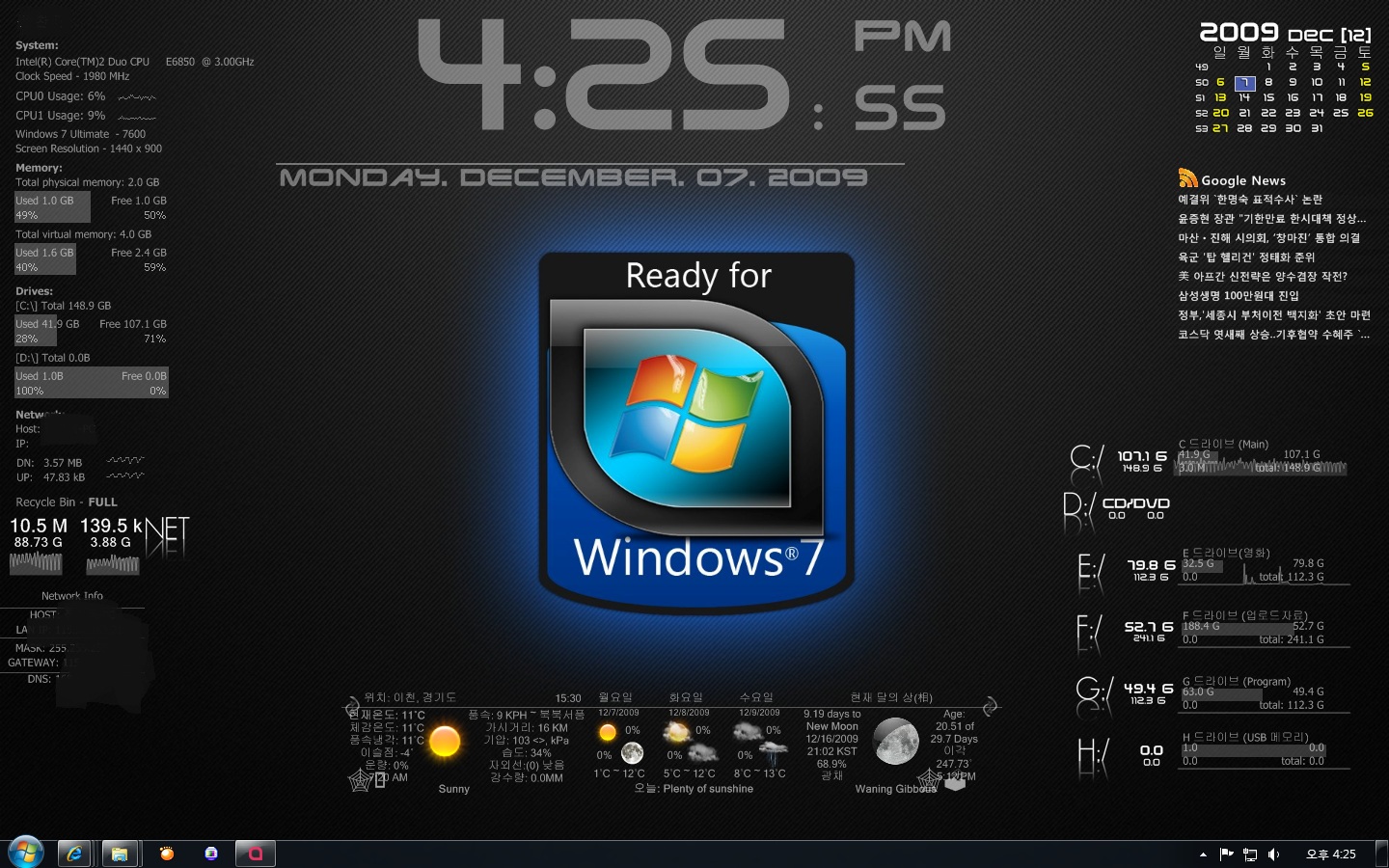Viewport: 1389px width, 868px height.
Task: Click "Screen Resolution - 1440 x 900" text
Action: click(x=89, y=149)
